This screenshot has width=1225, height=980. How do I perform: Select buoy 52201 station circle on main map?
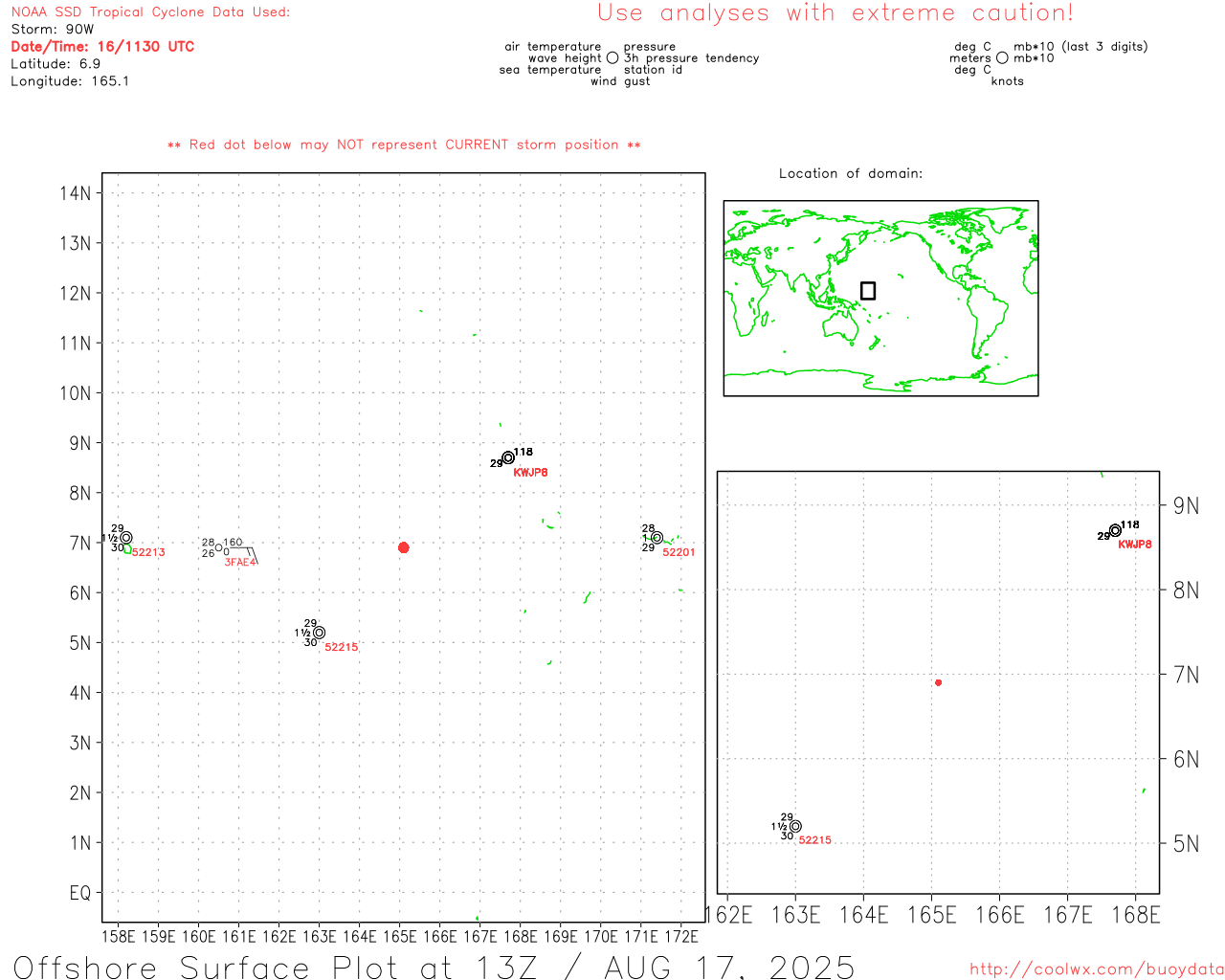657,538
